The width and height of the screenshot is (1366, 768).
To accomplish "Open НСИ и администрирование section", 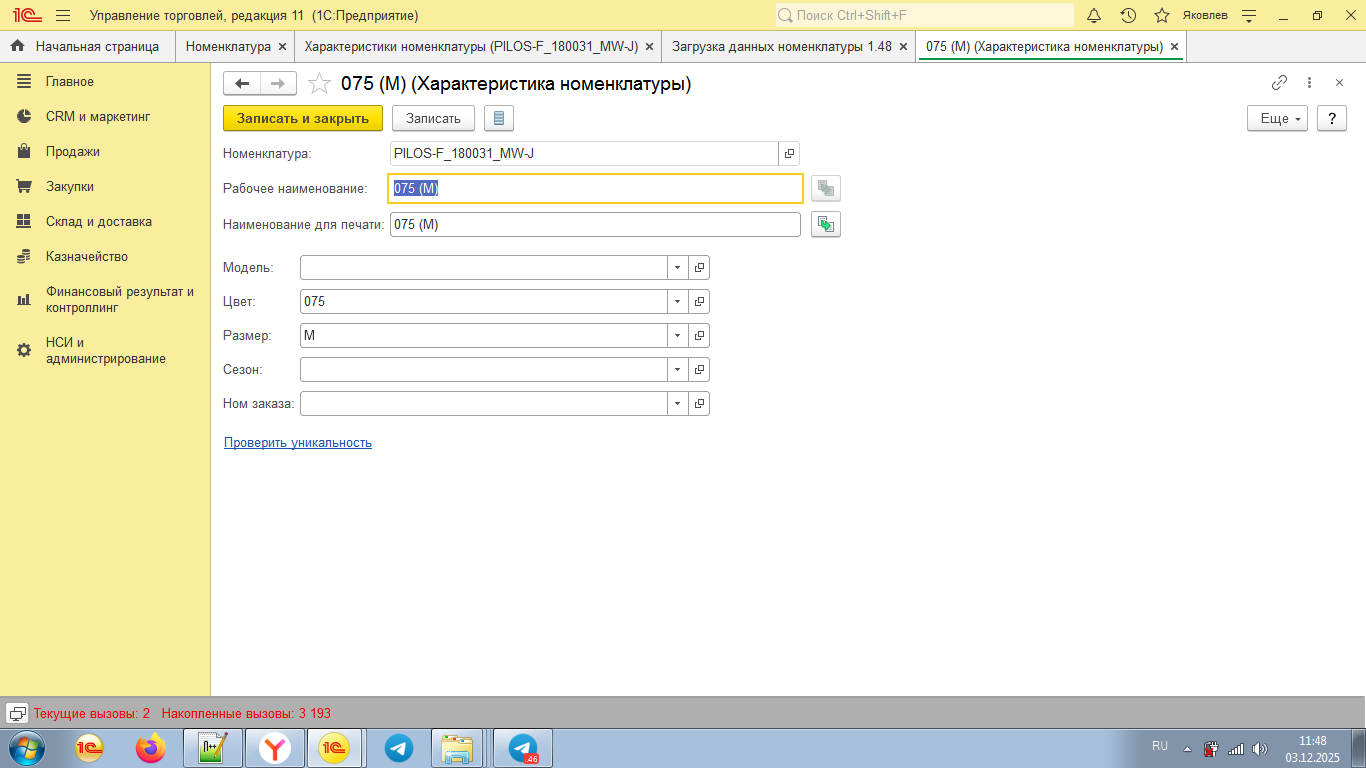I will [105, 350].
